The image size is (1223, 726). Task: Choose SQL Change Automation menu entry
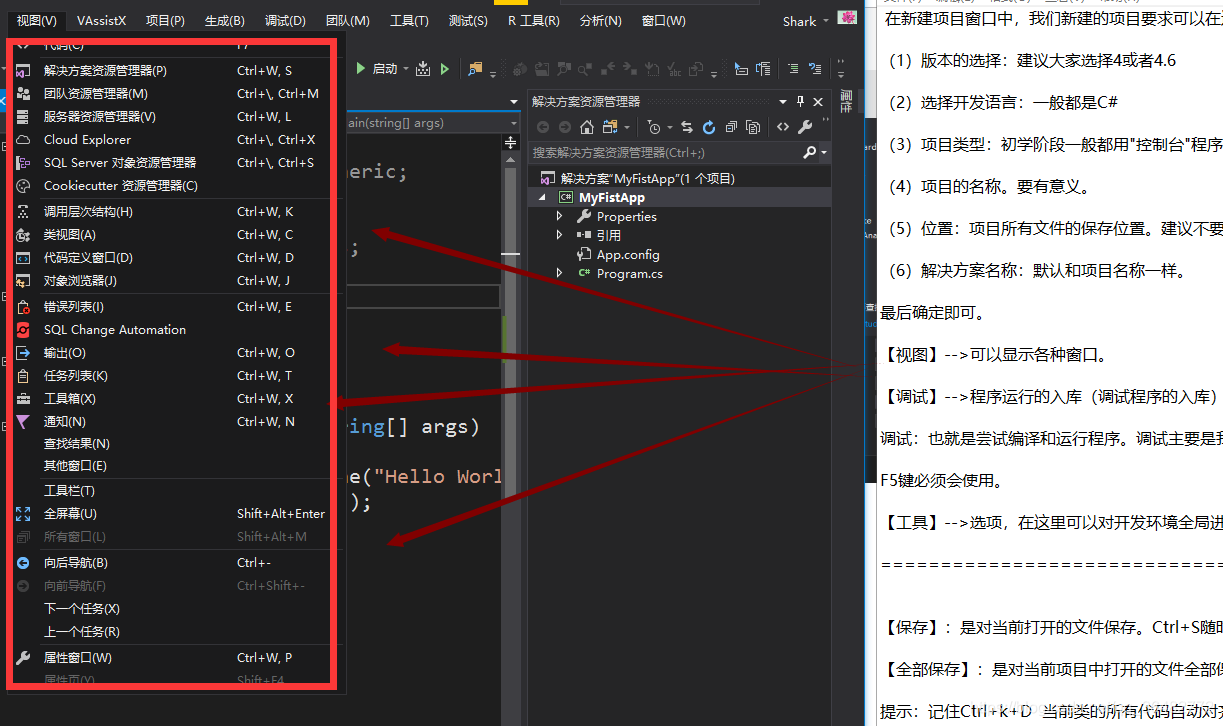click(177, 330)
